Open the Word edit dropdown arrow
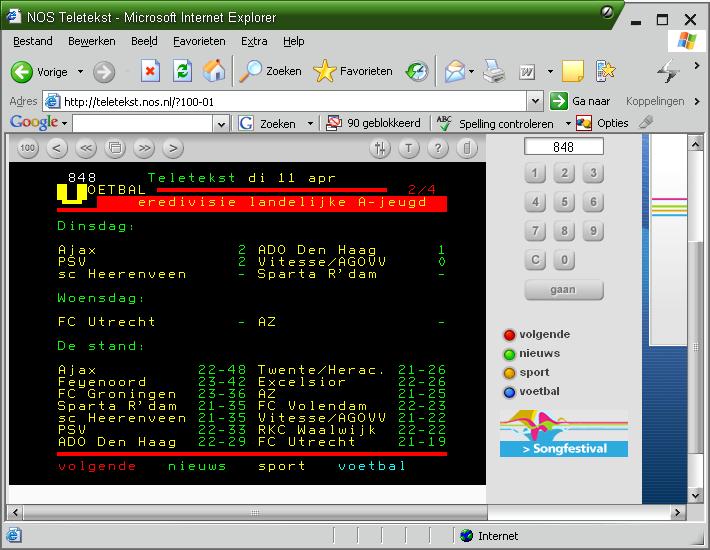Screen dimensions: 710x550 pos(550,72)
